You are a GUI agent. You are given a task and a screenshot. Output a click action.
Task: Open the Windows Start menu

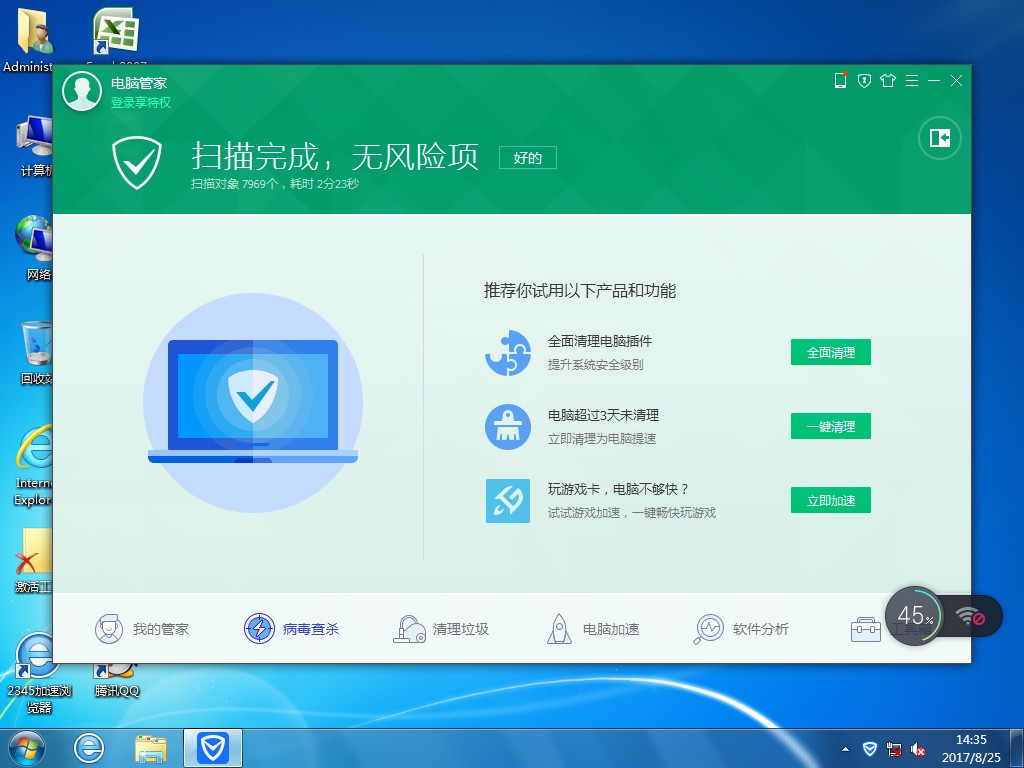pos(27,748)
